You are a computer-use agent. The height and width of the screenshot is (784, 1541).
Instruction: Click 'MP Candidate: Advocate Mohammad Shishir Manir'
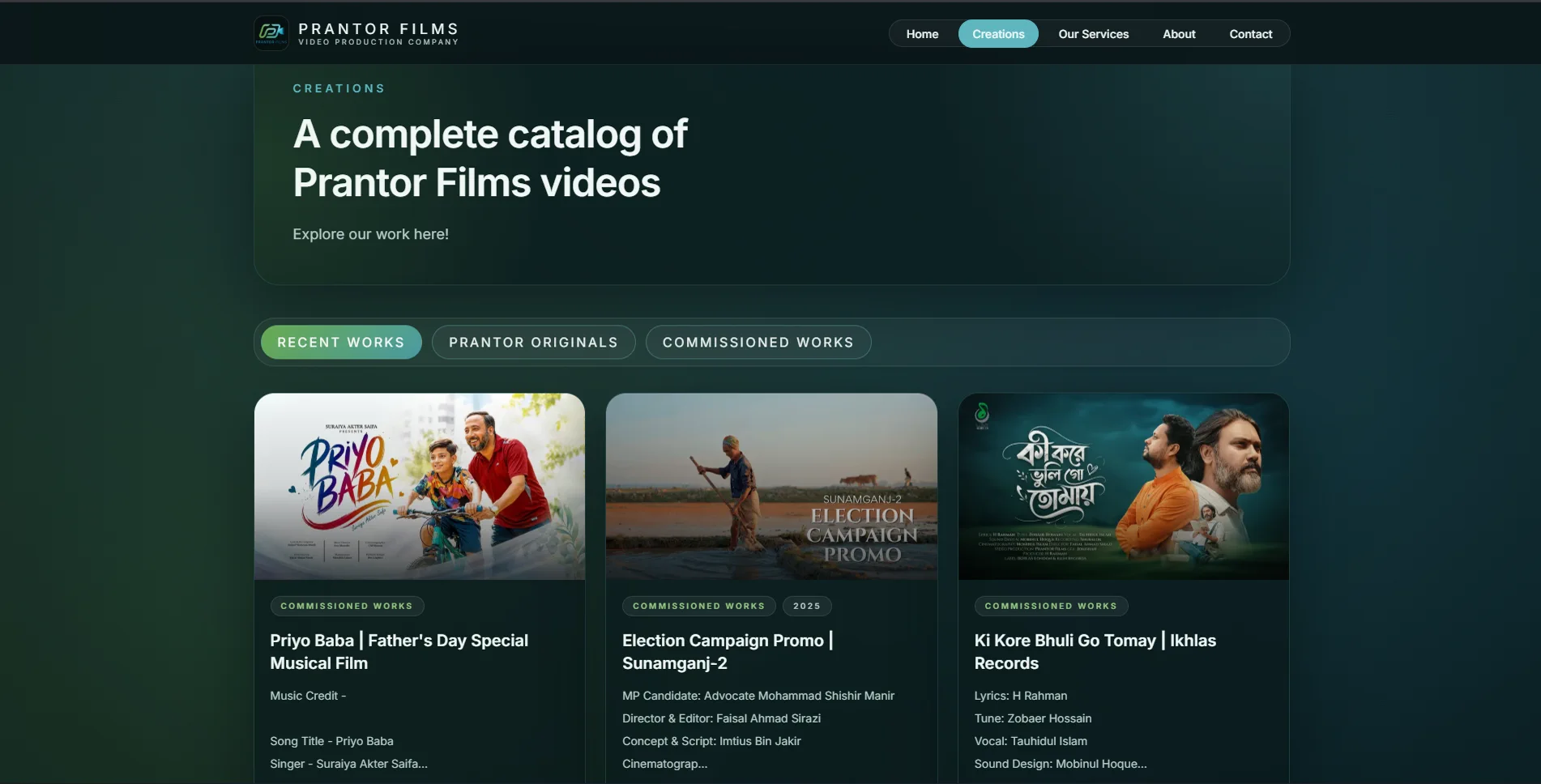pos(758,696)
